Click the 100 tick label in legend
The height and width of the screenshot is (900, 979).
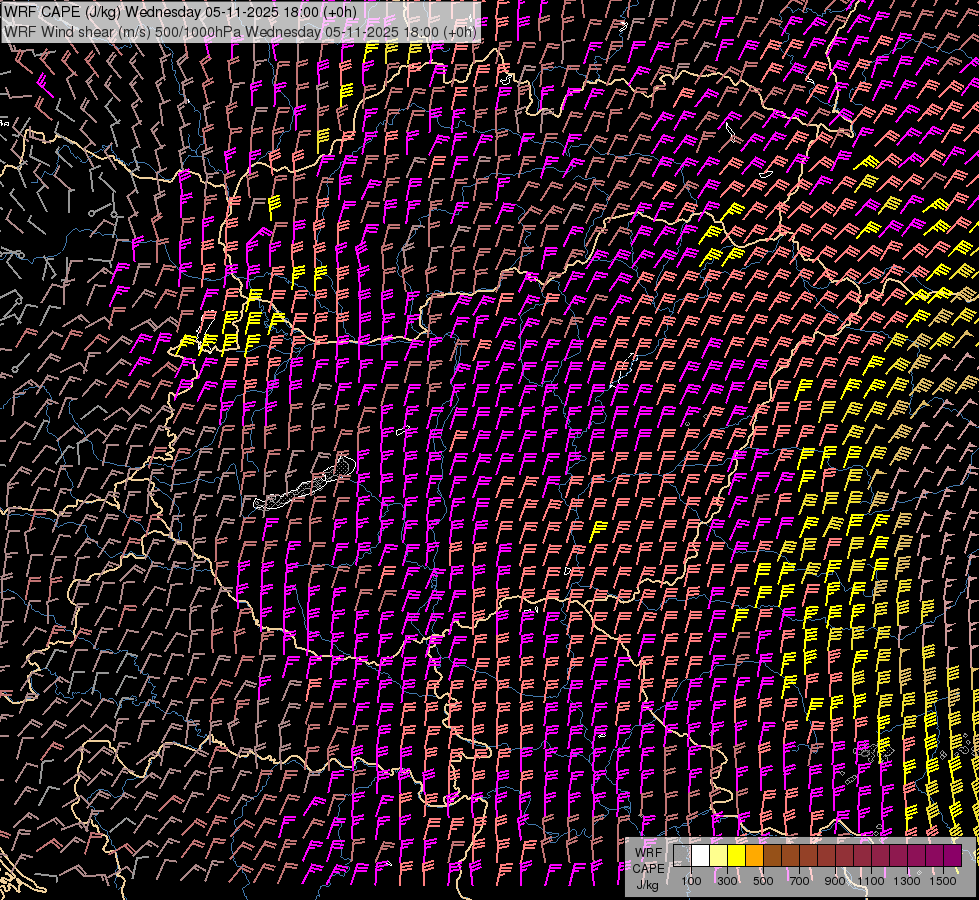[691, 881]
